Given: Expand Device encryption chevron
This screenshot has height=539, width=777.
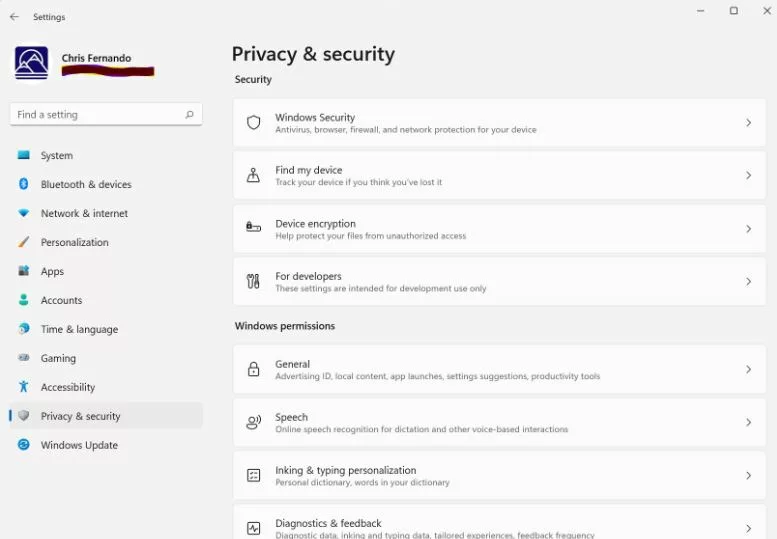Looking at the screenshot, I should coord(748,228).
